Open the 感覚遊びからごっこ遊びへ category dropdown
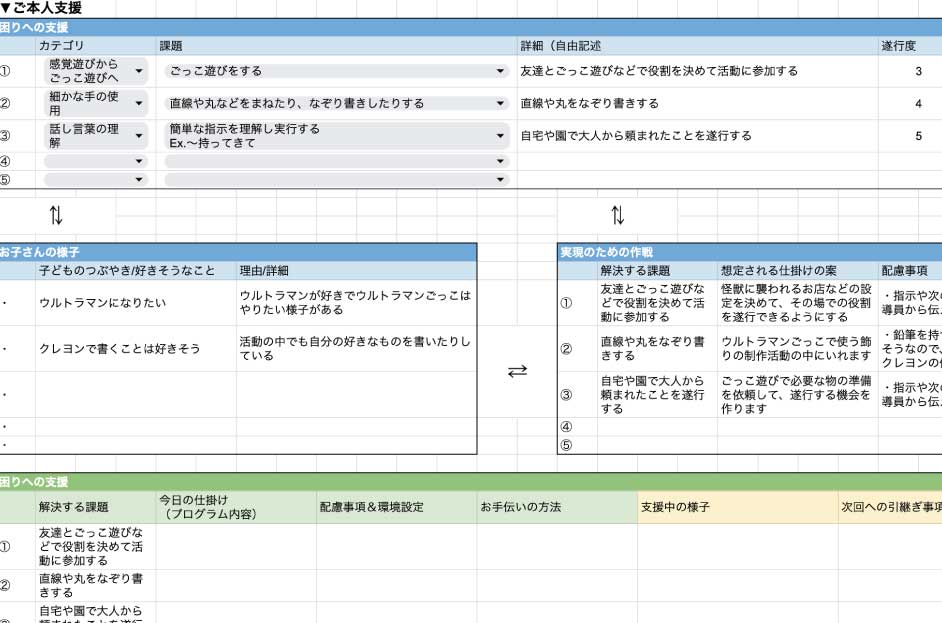942x623 pixels. tap(139, 71)
